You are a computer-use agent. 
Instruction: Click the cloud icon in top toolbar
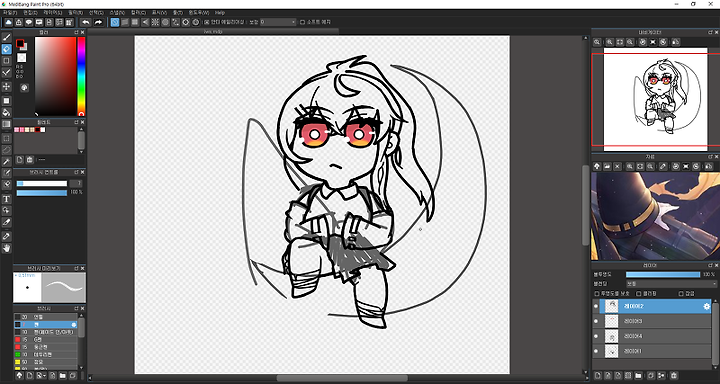(x=8, y=22)
